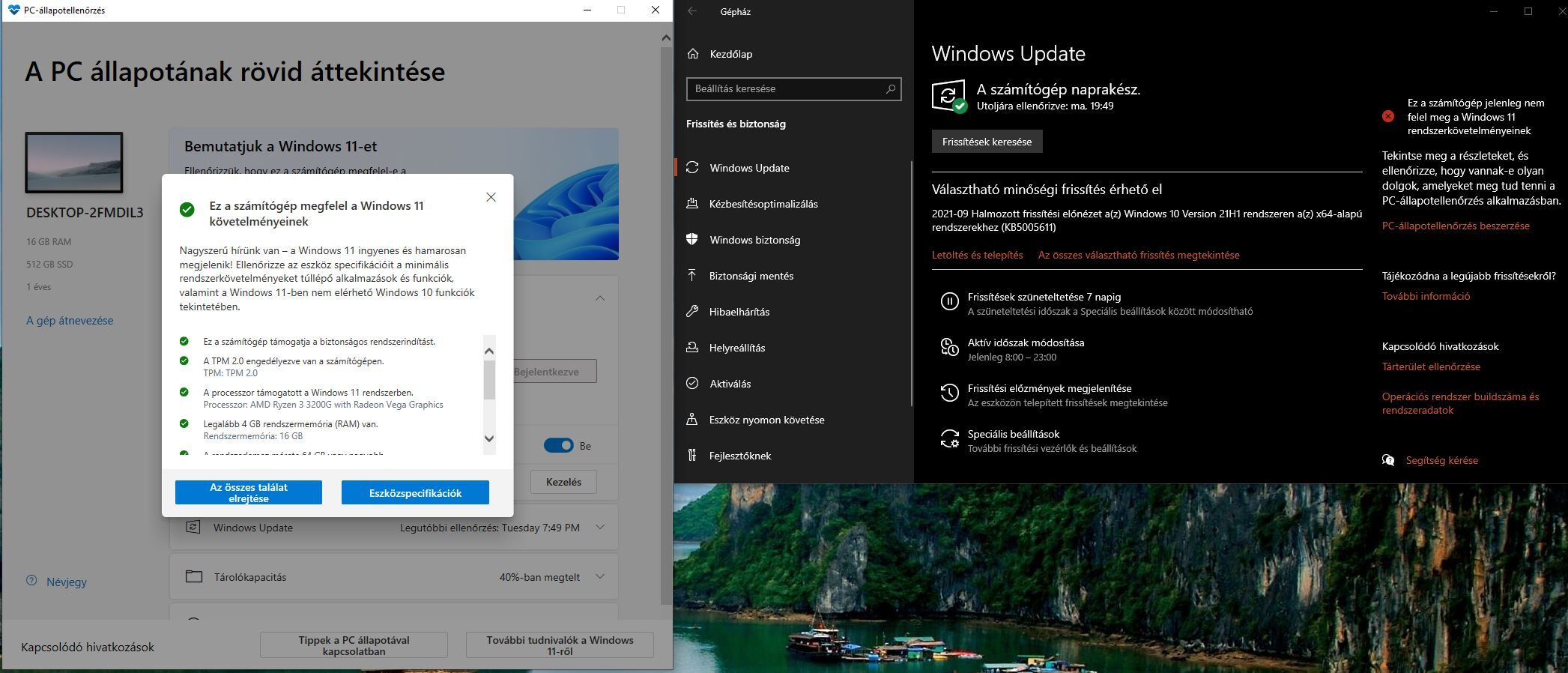Click the green check beside TPM 2.0 result

coord(184,360)
